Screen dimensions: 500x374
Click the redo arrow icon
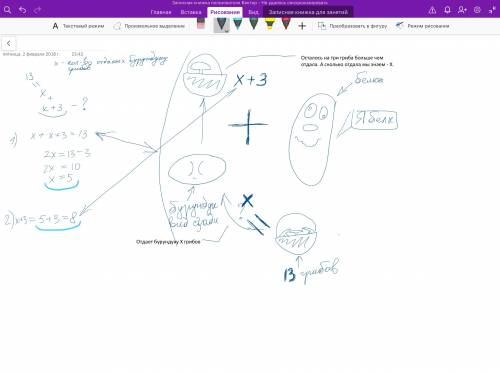point(37,10)
